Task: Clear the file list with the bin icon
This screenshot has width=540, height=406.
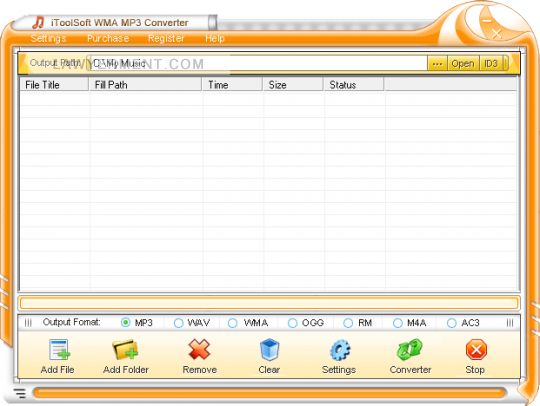Action: click(269, 349)
